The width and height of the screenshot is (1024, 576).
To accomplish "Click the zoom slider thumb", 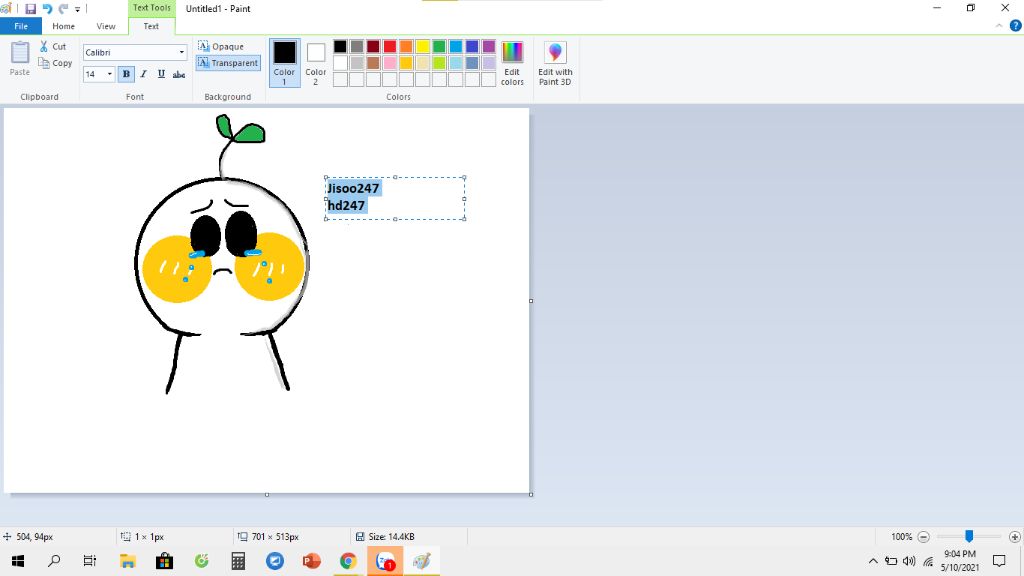I will [x=969, y=536].
